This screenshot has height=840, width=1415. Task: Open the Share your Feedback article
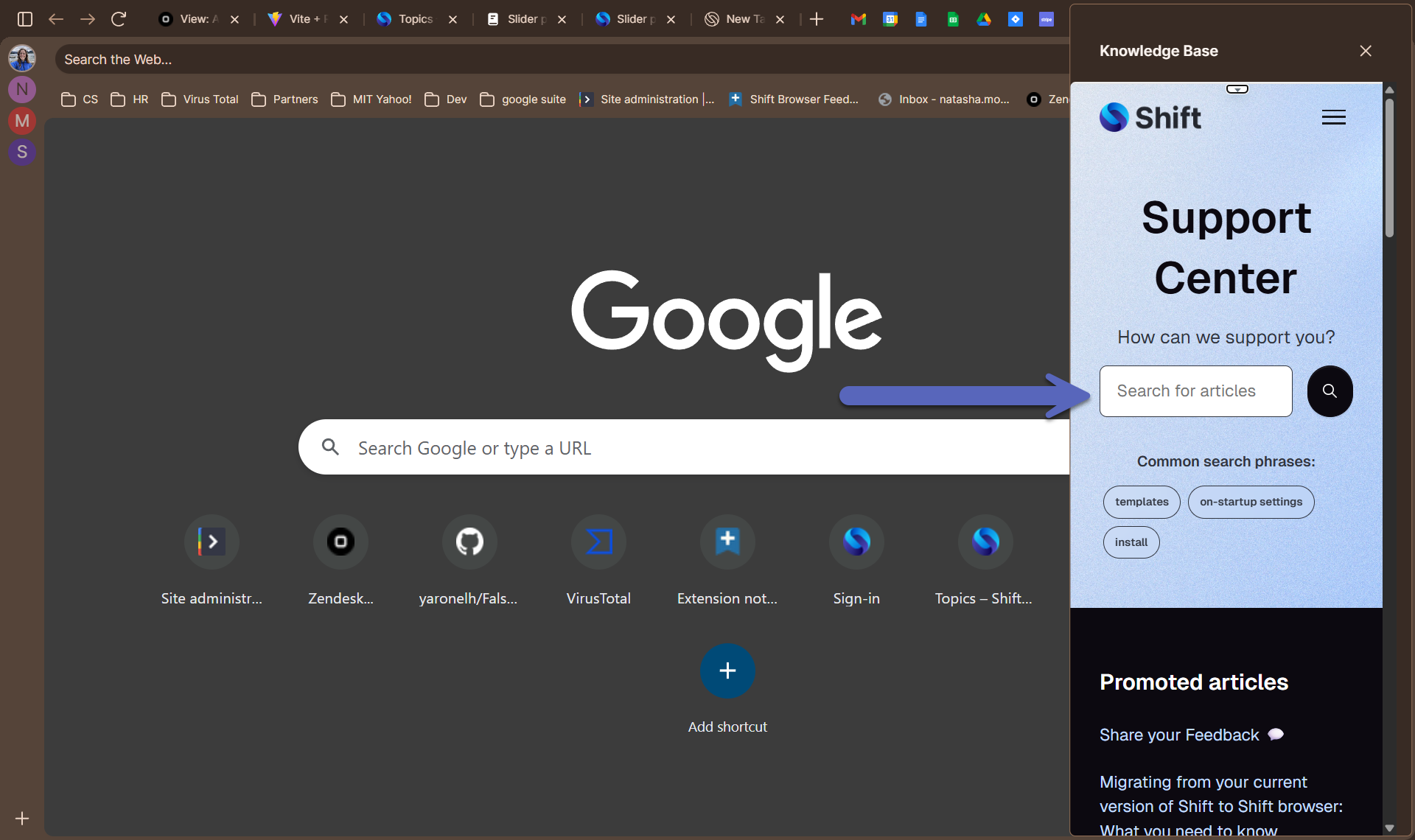coord(1192,735)
